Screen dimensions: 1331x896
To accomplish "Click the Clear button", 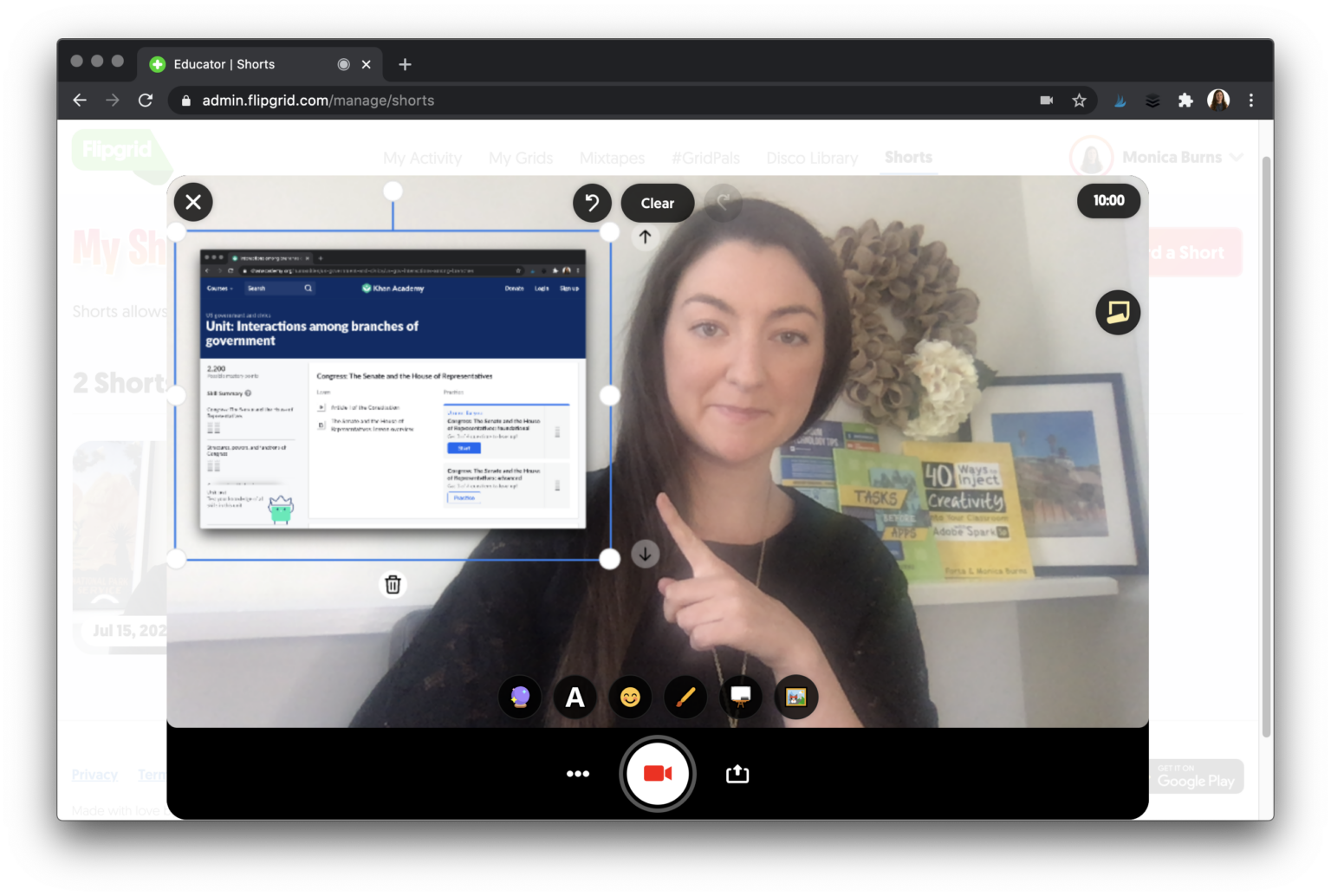I will pos(657,203).
